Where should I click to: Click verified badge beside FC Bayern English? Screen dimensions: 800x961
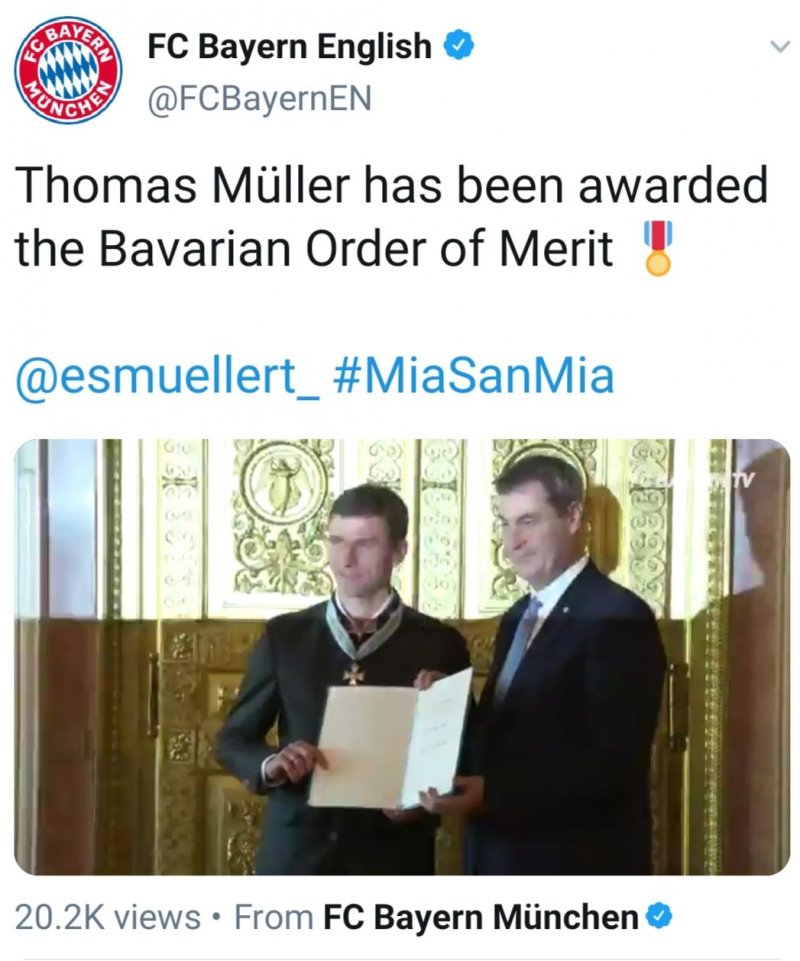click(x=459, y=46)
